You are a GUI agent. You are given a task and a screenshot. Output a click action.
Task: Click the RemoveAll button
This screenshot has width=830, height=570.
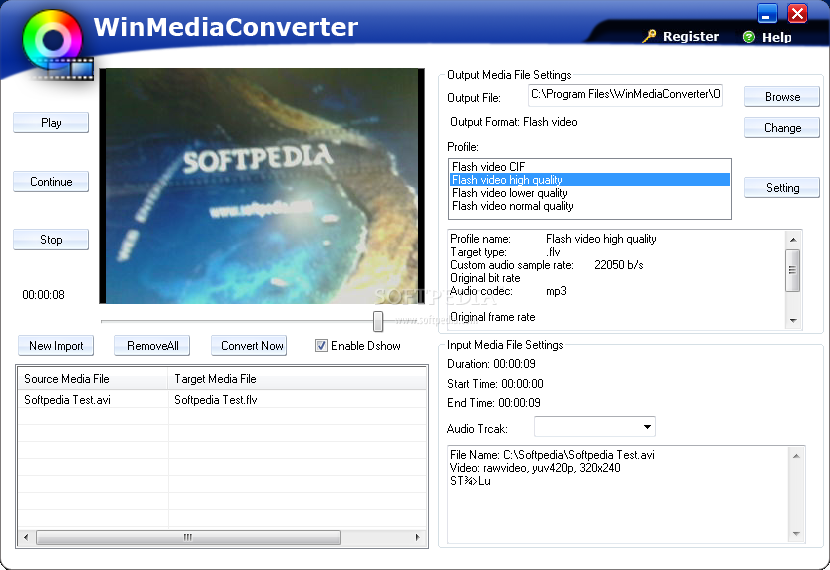coord(152,346)
